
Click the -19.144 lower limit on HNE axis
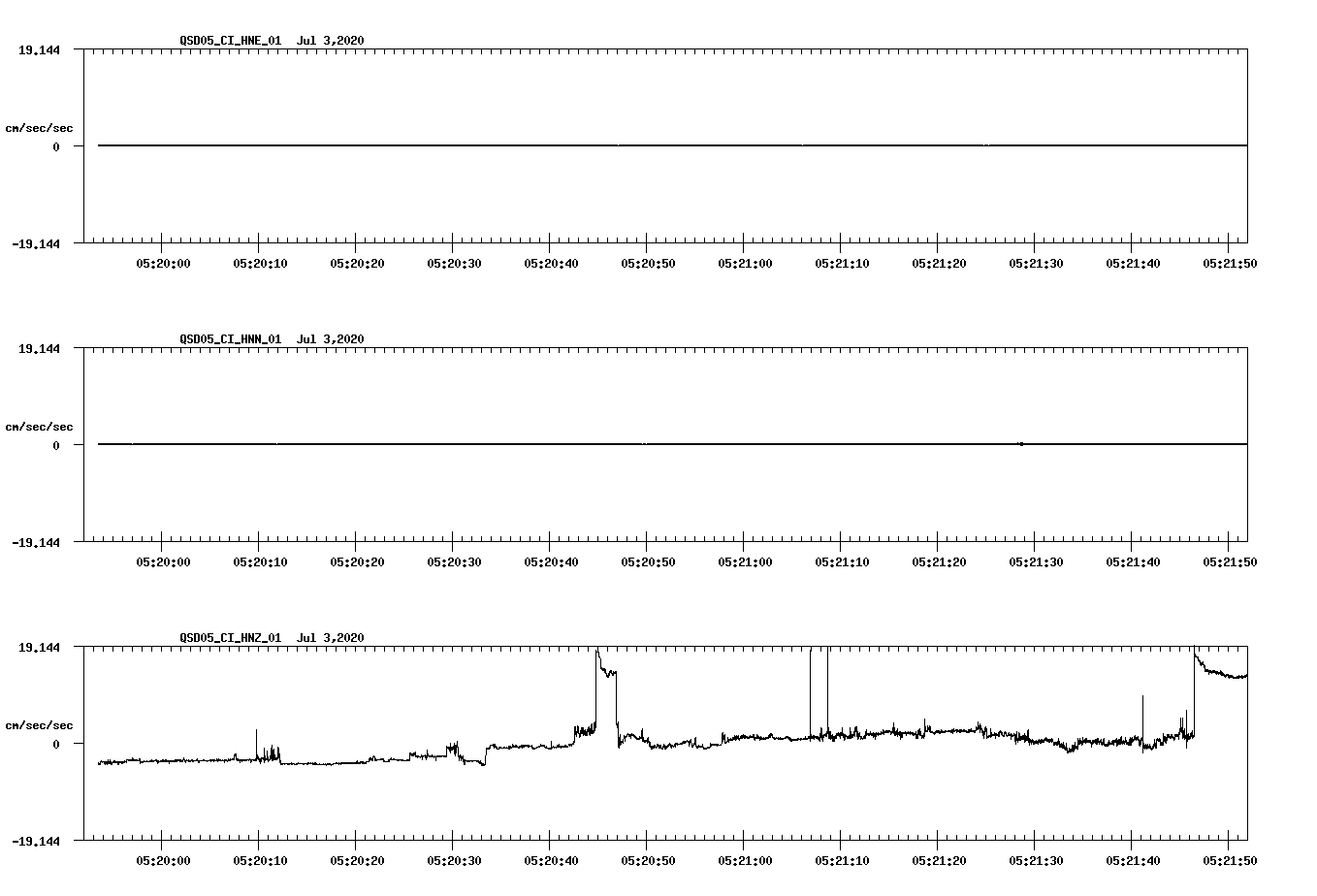[x=36, y=243]
